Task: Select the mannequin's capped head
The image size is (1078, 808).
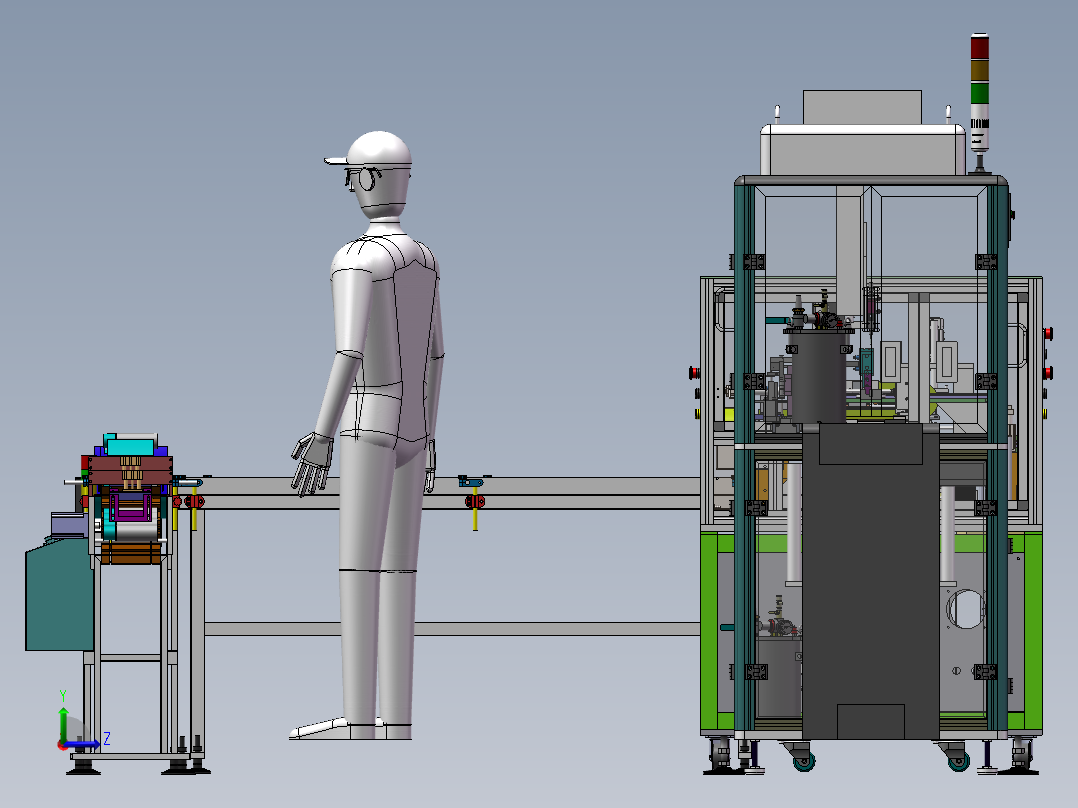Action: click(x=376, y=175)
